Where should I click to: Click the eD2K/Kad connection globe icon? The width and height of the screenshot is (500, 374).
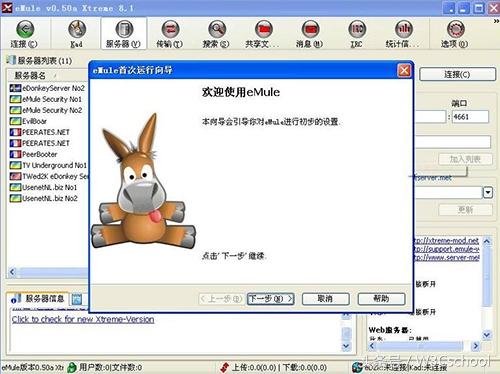(x=357, y=368)
